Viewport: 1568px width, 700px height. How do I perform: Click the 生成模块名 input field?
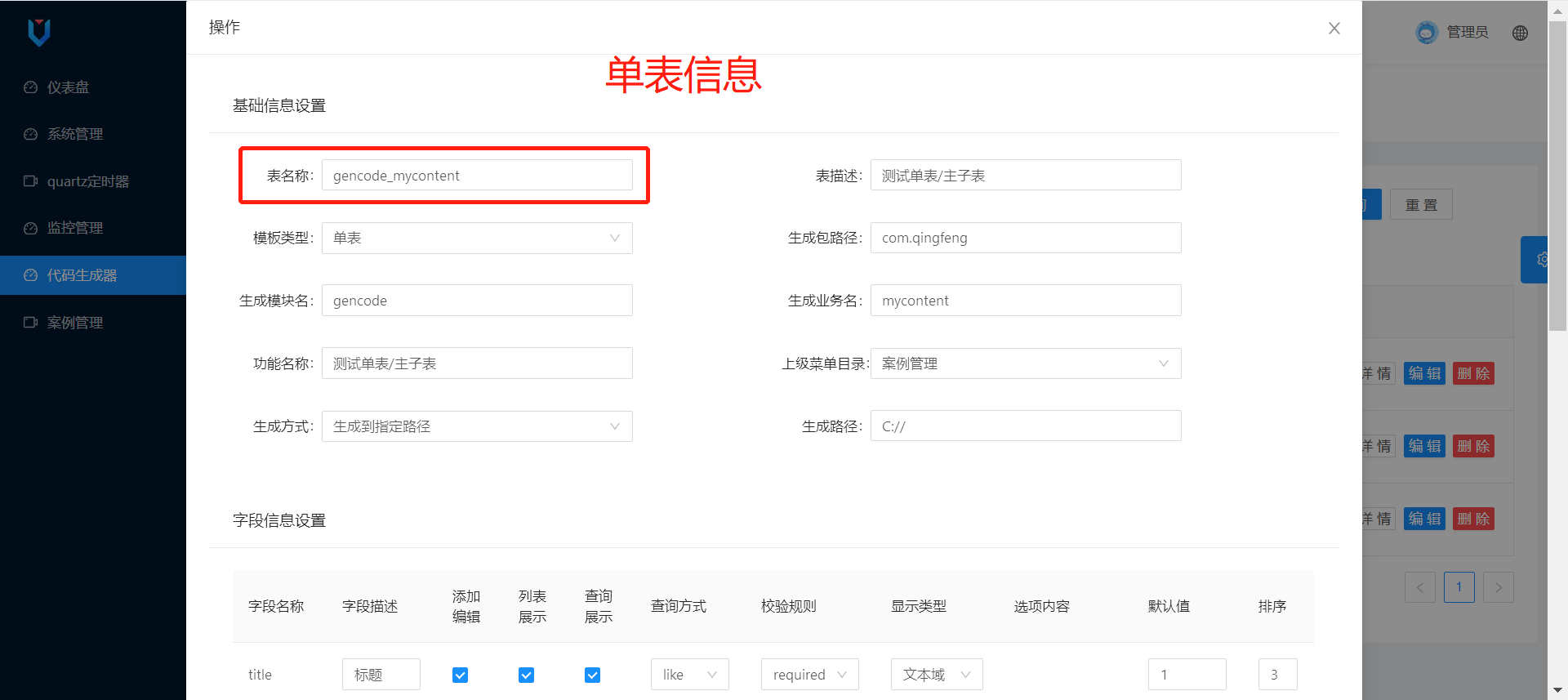tap(477, 301)
